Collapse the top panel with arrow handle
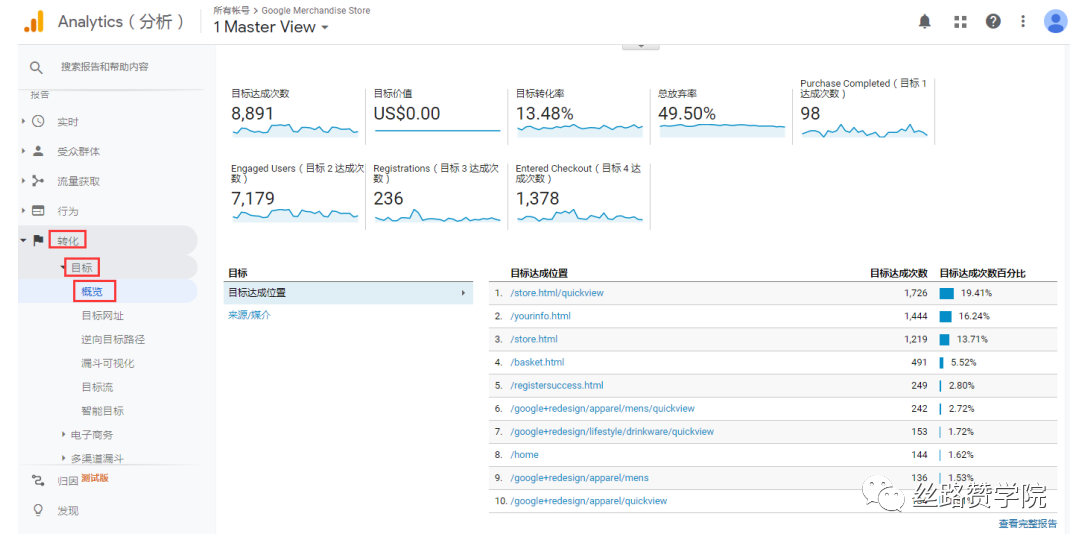 (x=641, y=45)
